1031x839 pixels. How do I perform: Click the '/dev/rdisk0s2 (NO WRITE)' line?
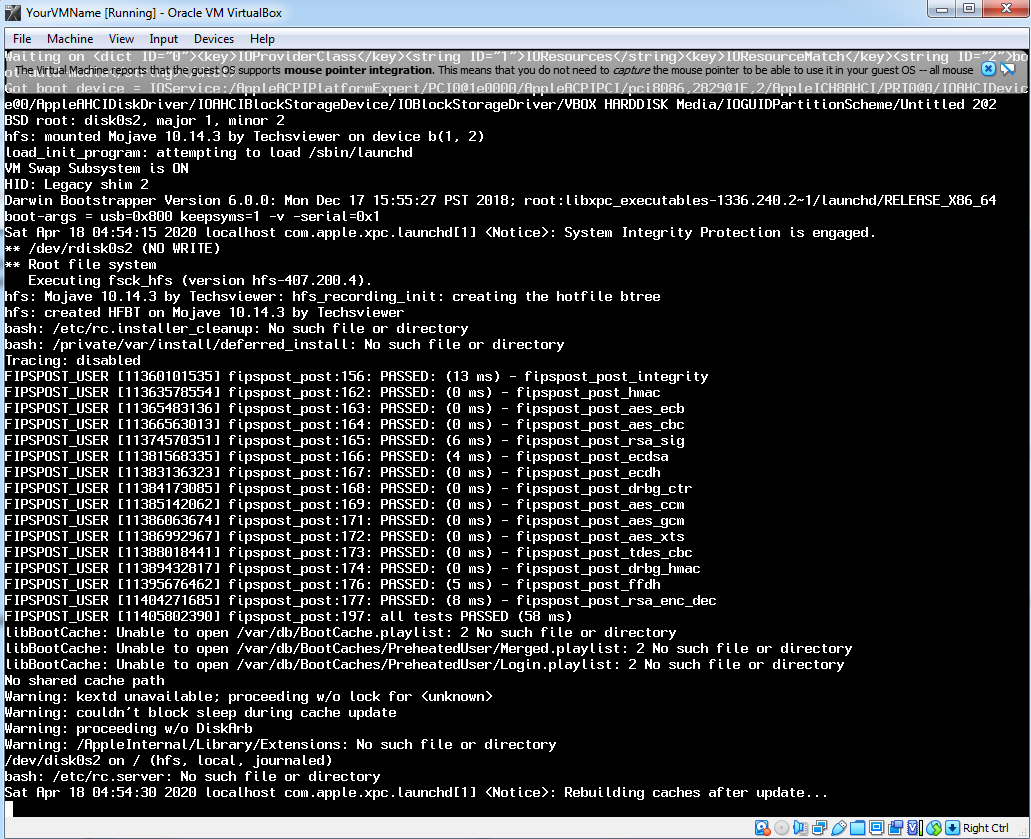coord(112,249)
